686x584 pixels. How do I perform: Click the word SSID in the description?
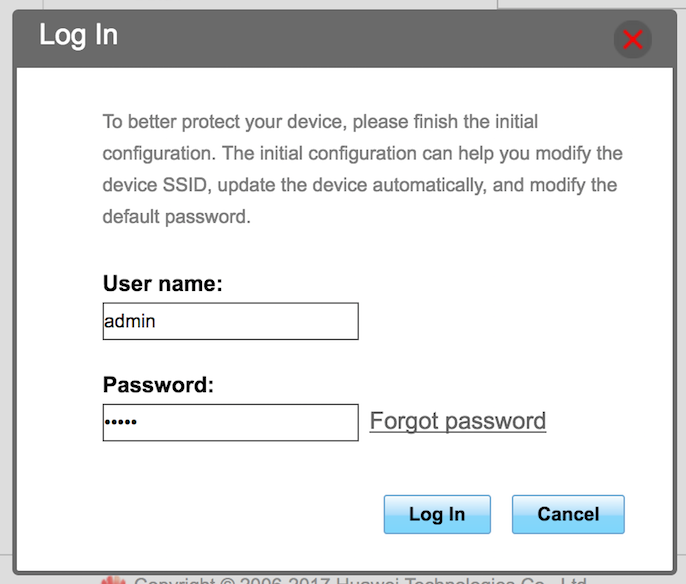coord(184,185)
